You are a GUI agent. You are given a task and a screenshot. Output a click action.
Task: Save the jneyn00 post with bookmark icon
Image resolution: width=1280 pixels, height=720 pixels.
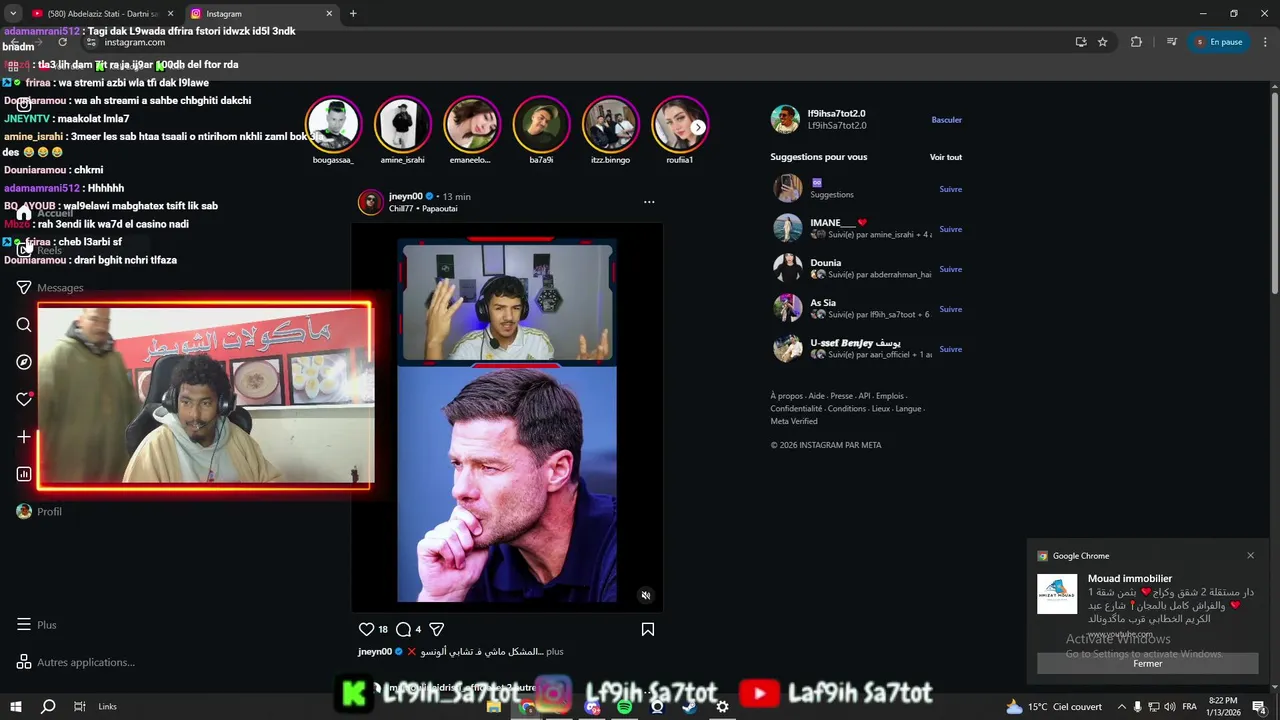point(648,629)
